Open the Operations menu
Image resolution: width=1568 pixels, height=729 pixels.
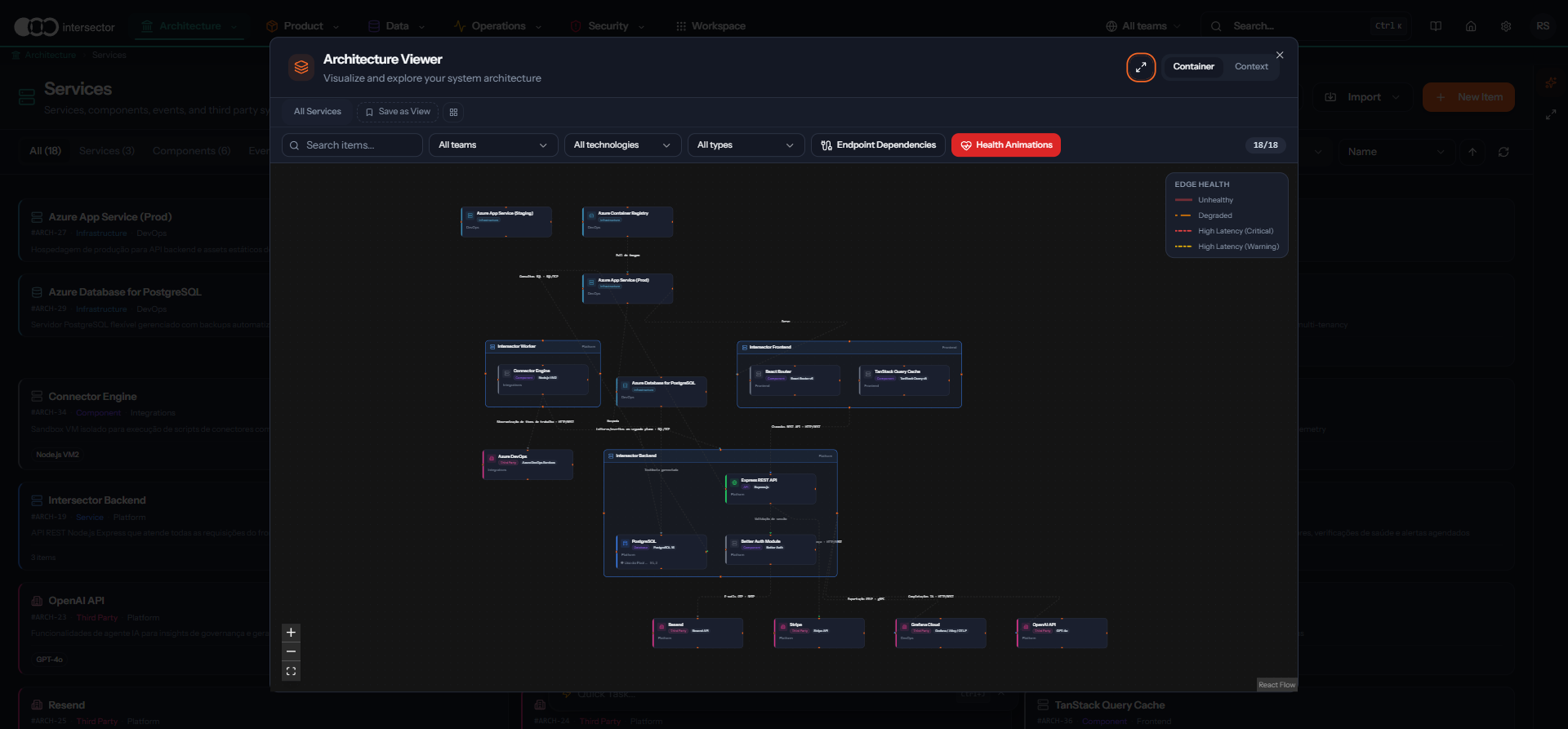498,26
